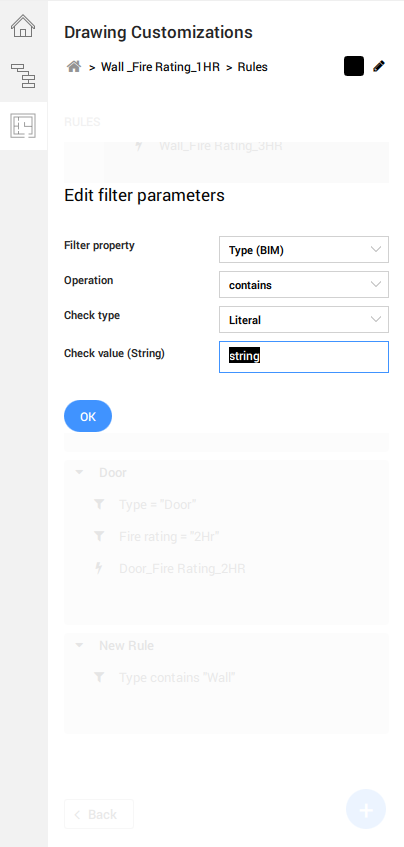Click the filter icon beside Type = "Door"

[x=99, y=505]
